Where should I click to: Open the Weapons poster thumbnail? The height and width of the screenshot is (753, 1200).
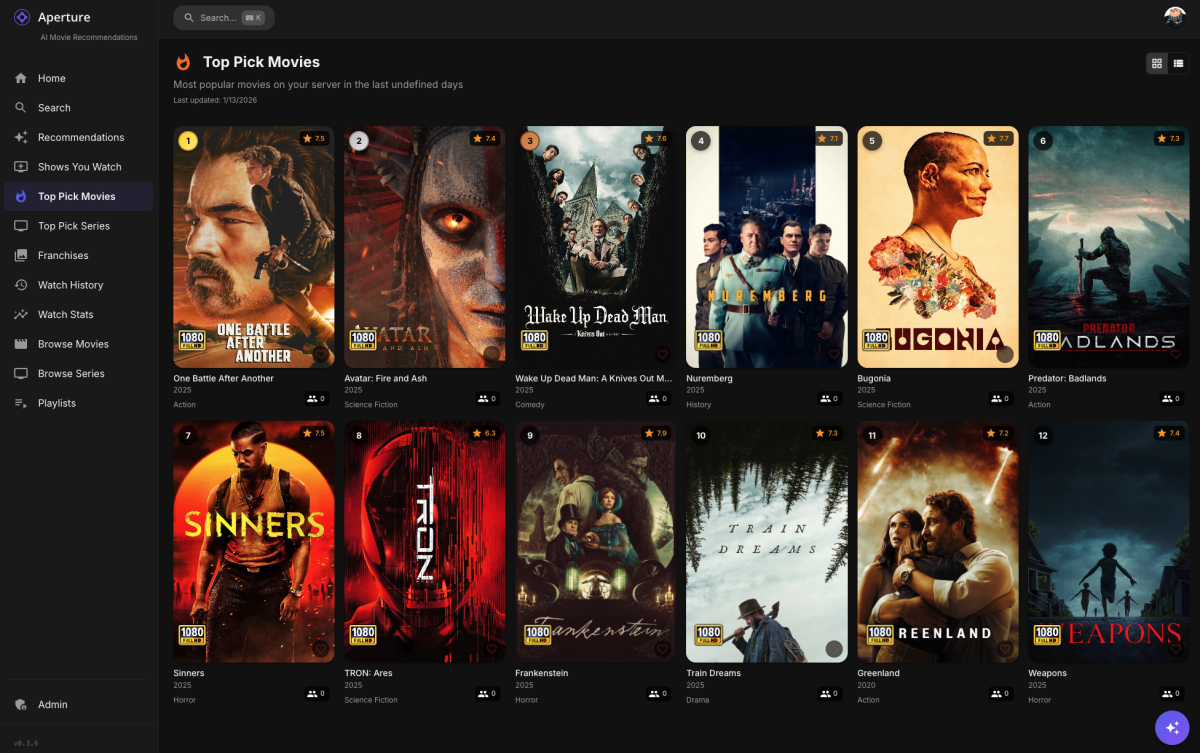[1108, 542]
